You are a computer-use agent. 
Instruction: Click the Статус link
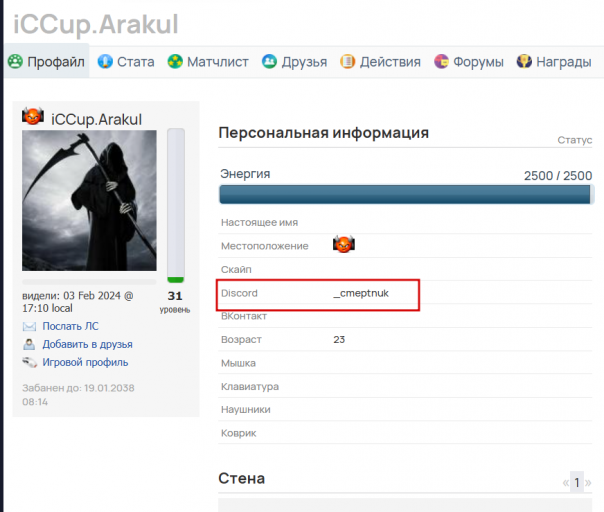click(575, 140)
